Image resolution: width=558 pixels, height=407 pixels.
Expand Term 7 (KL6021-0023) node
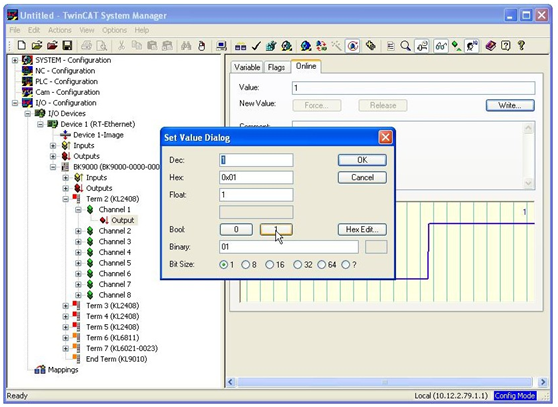[65, 348]
